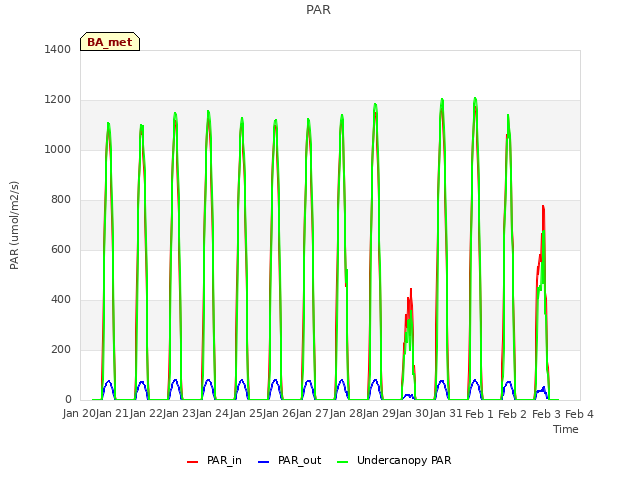Toggle the PAR_in legend entry
This screenshot has height=480, width=640.
pos(214,460)
